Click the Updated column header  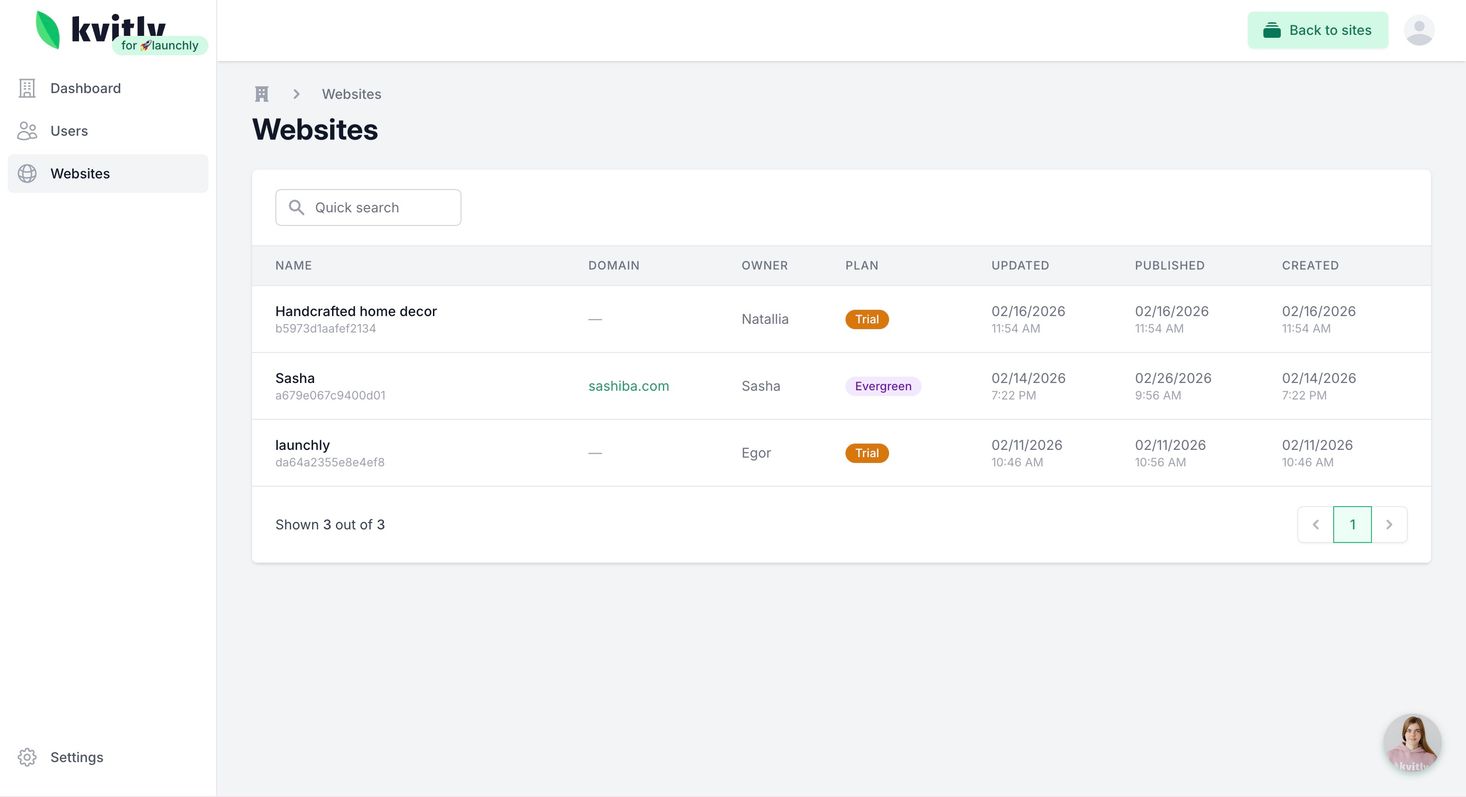[1020, 265]
